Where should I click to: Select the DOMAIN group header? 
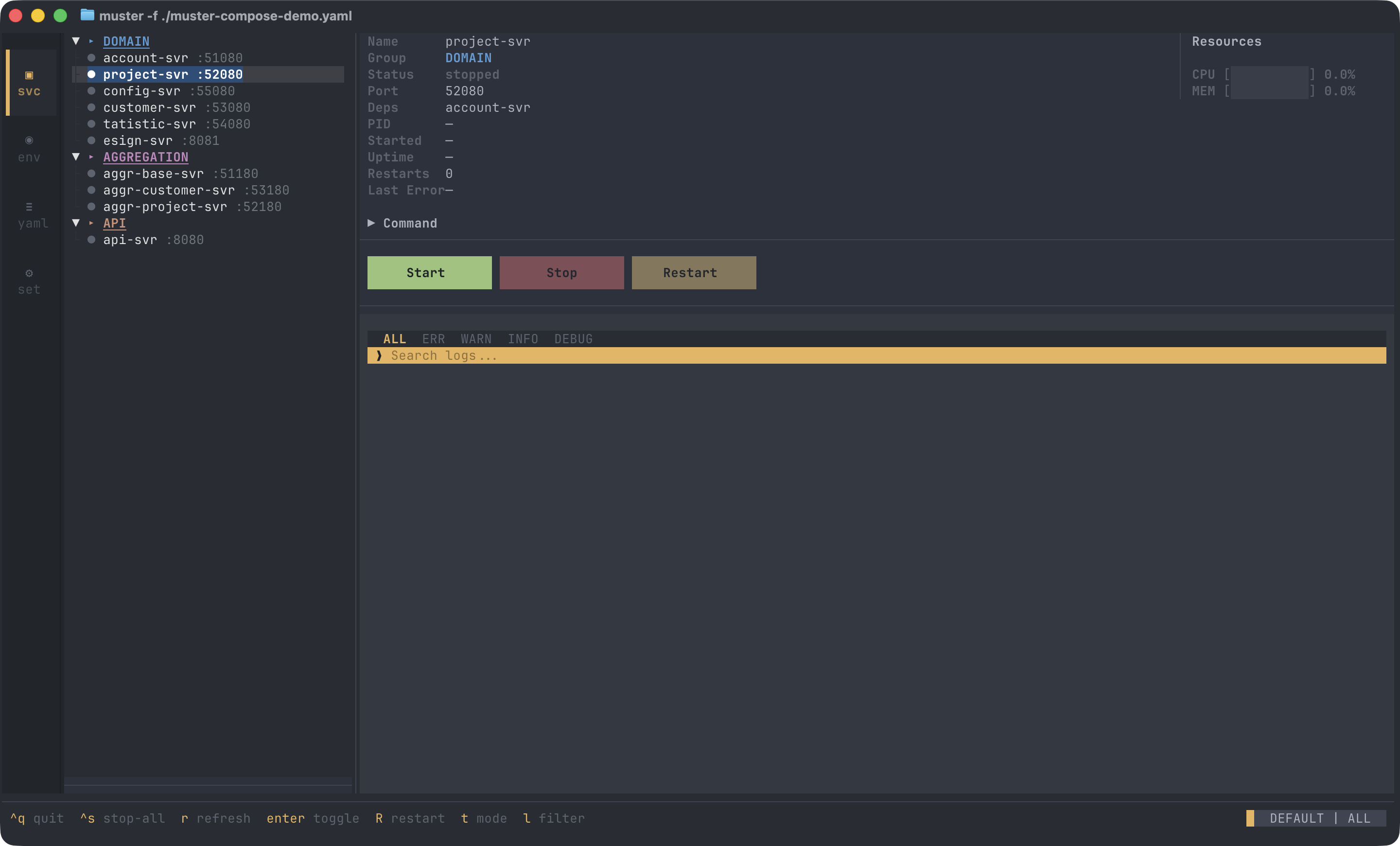(126, 41)
